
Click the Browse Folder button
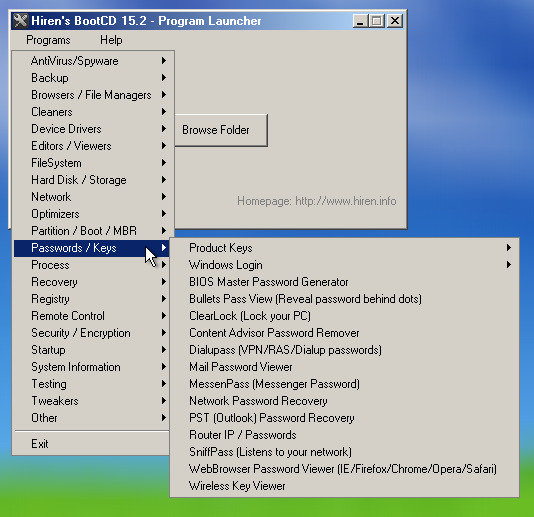221,130
